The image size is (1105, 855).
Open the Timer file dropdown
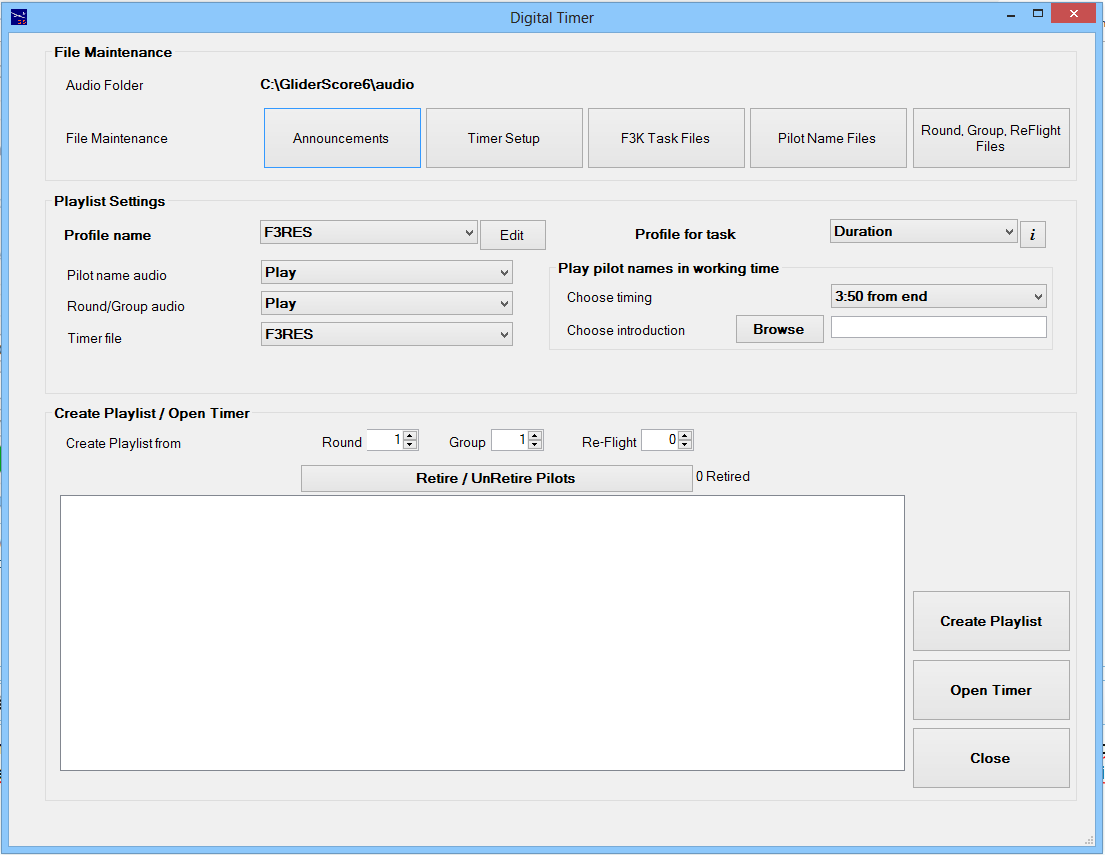pos(386,334)
